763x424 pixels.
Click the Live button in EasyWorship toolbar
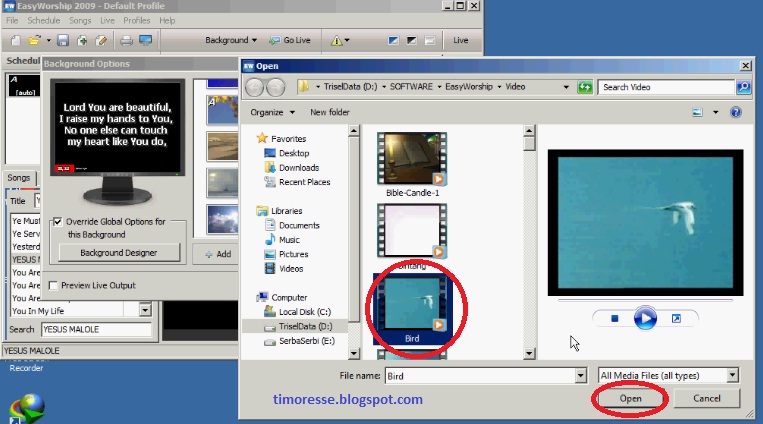460,40
